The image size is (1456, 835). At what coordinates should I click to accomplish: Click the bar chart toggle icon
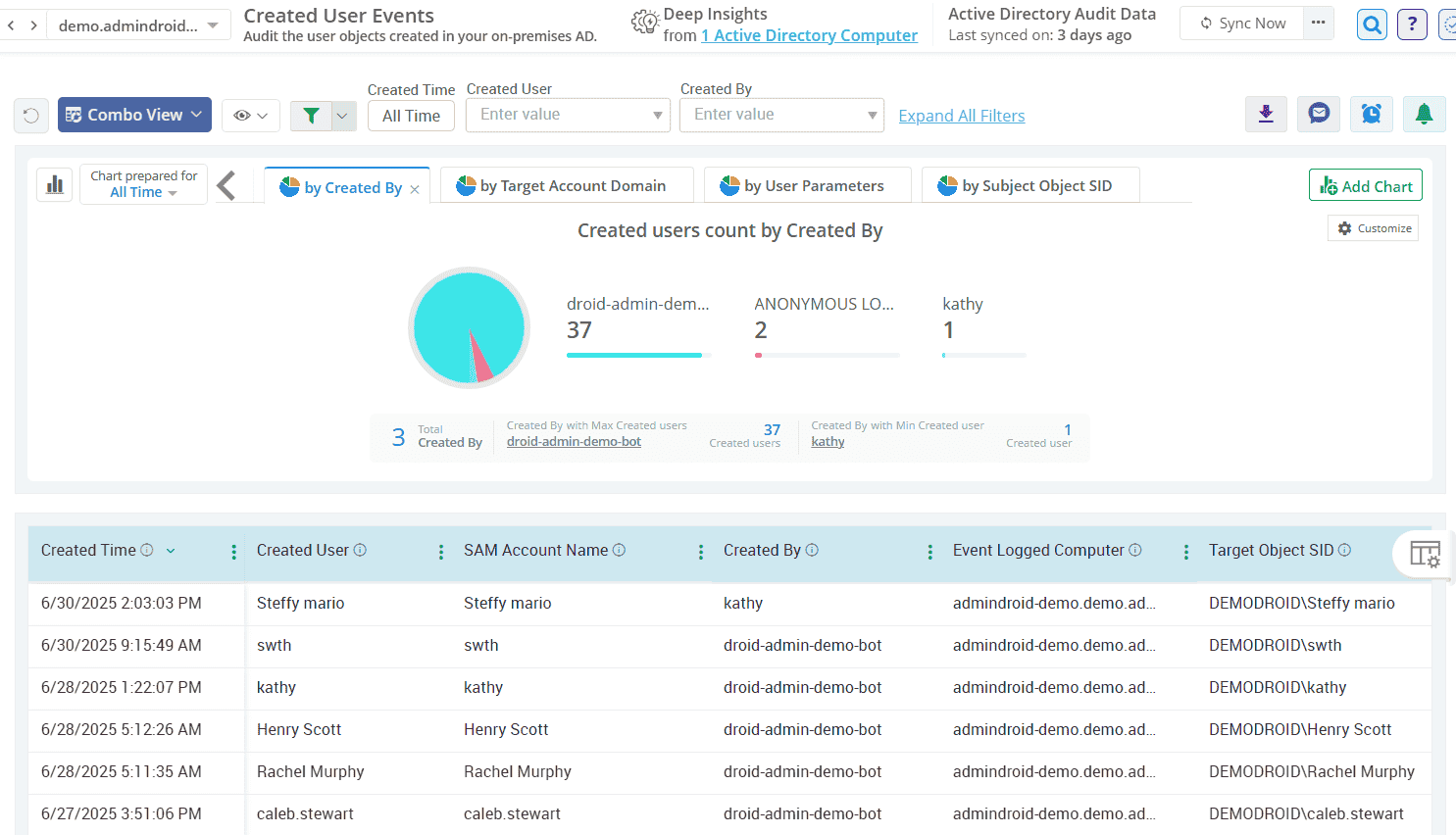(55, 184)
